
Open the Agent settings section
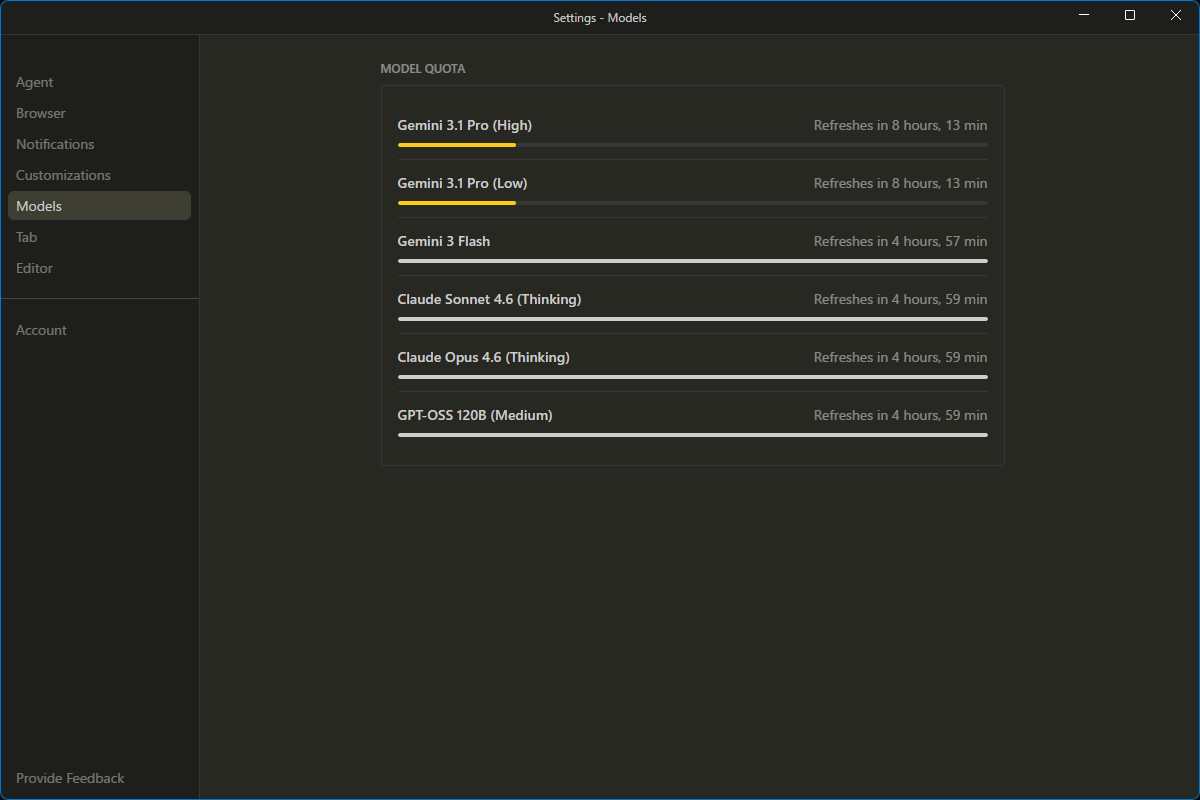(35, 82)
